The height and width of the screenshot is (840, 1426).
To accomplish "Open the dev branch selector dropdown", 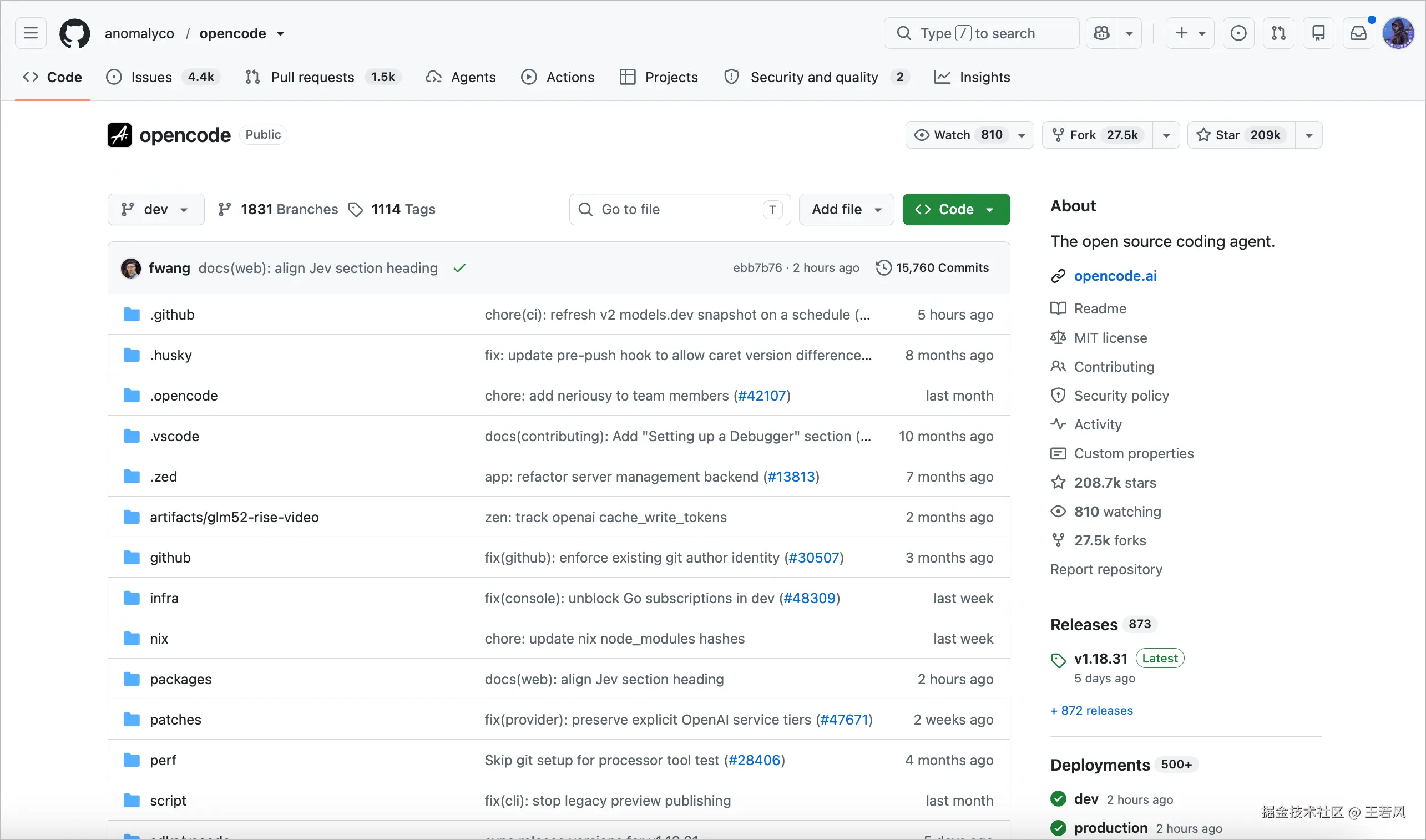I will click(156, 209).
